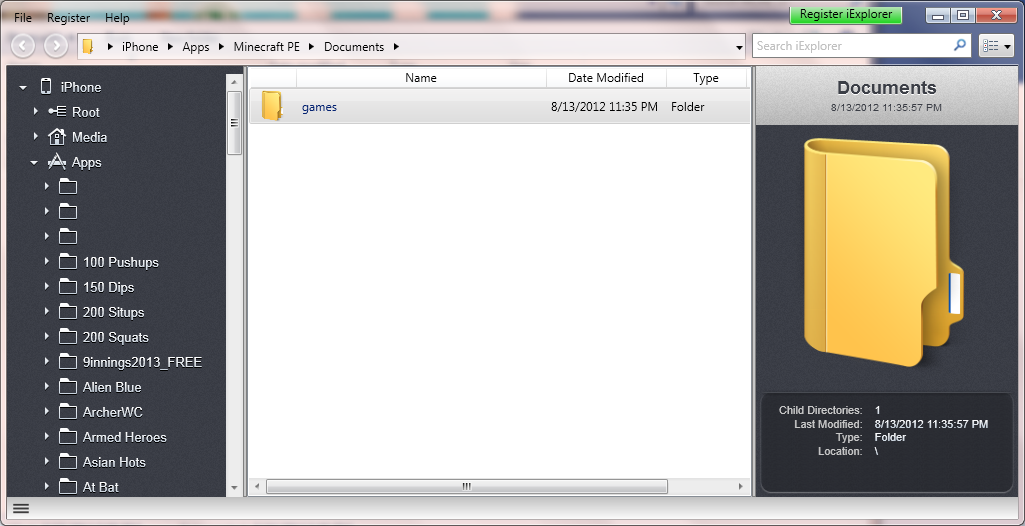Click the file list horizontal scrollbar thumb
1025x526 pixels.
467,487
